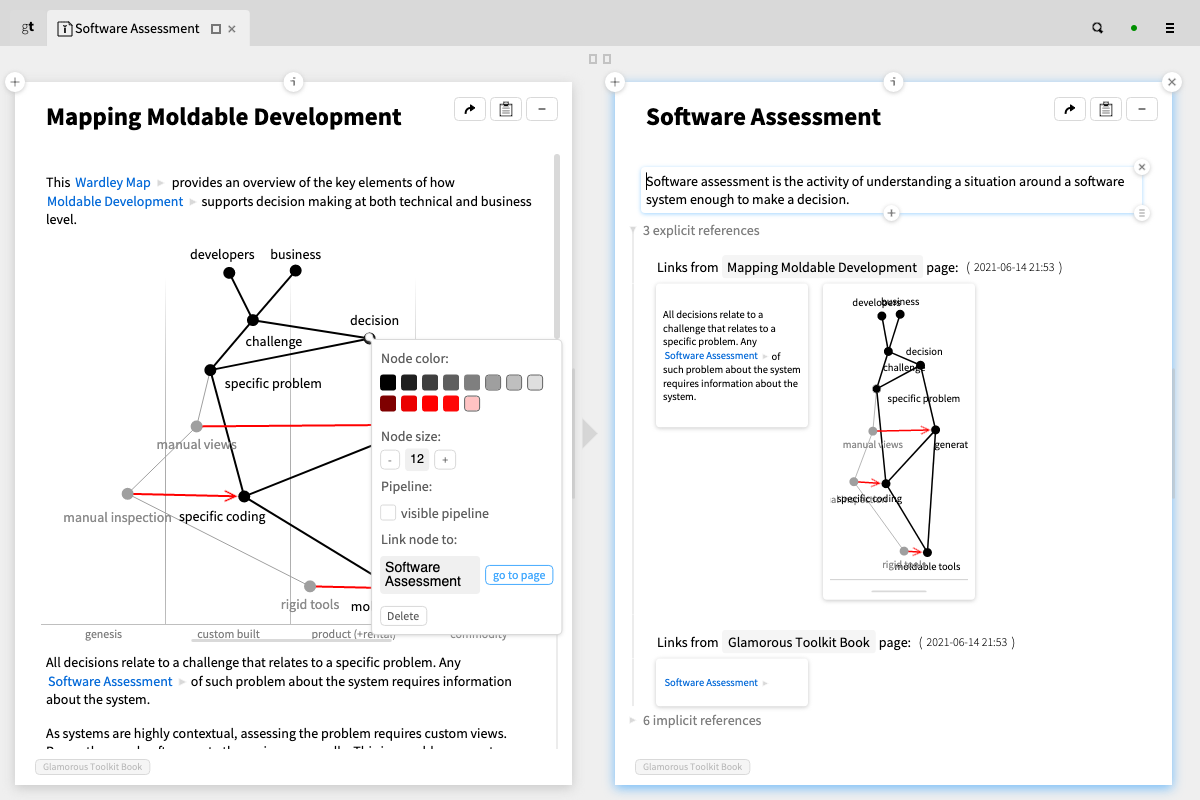The height and width of the screenshot is (800, 1200).
Task: Pick the light pink node color swatch
Action: click(x=472, y=404)
